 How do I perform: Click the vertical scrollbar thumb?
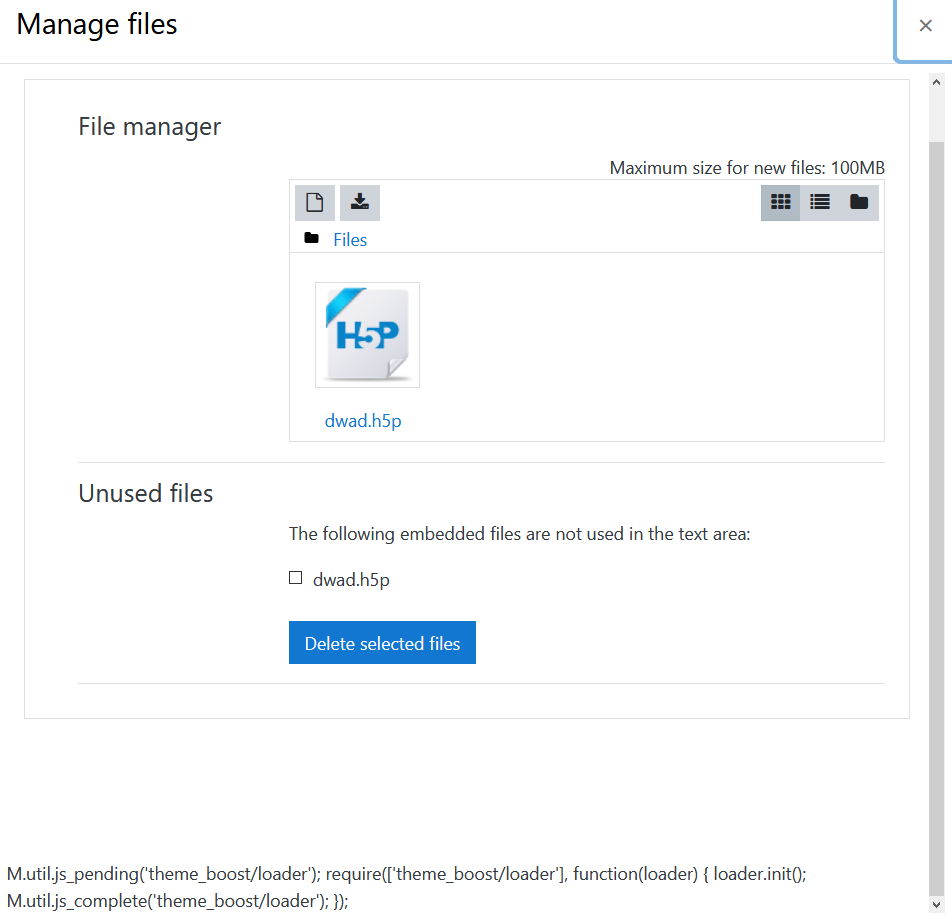937,518
